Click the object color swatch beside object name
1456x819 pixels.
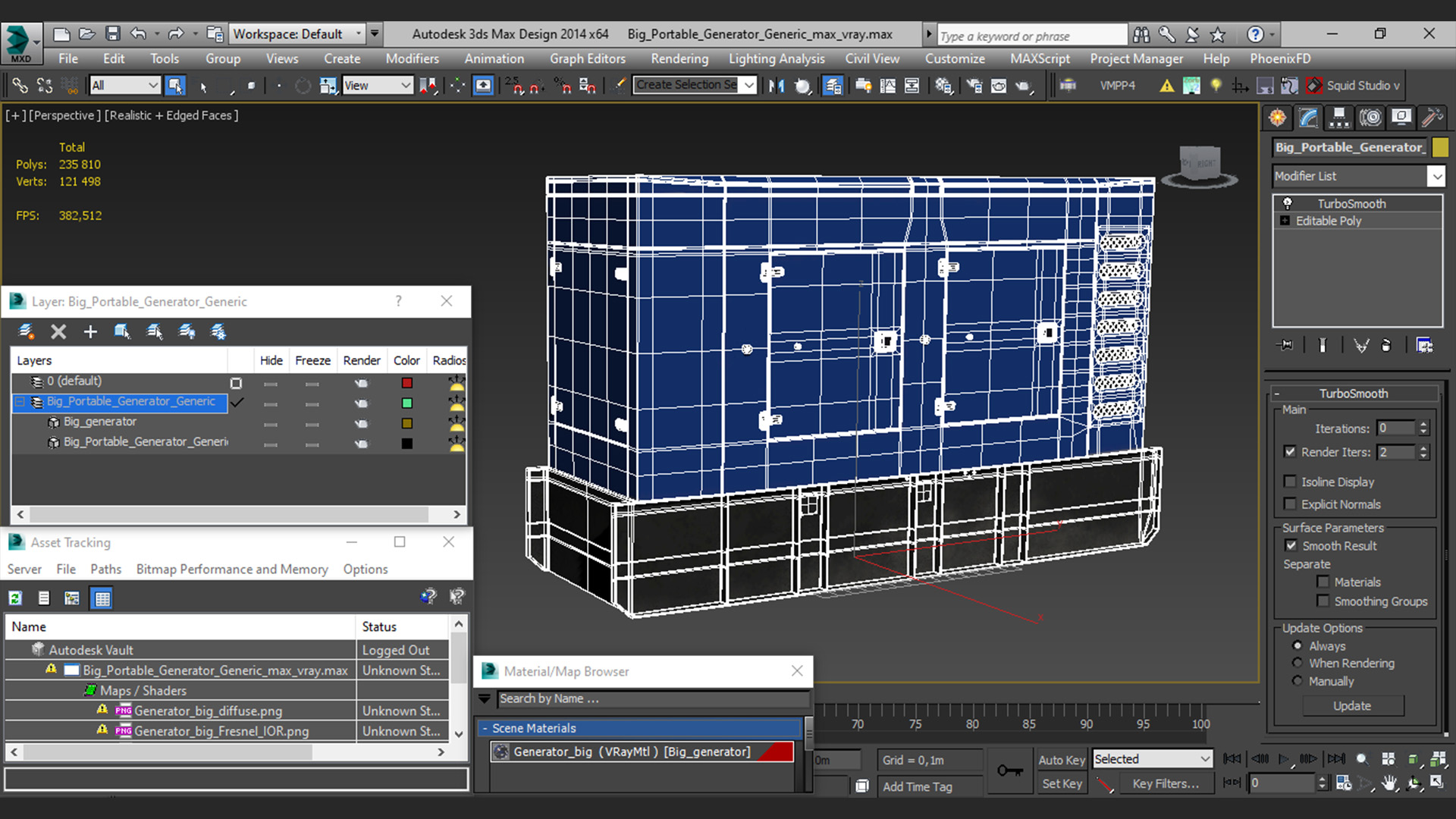[x=1440, y=147]
